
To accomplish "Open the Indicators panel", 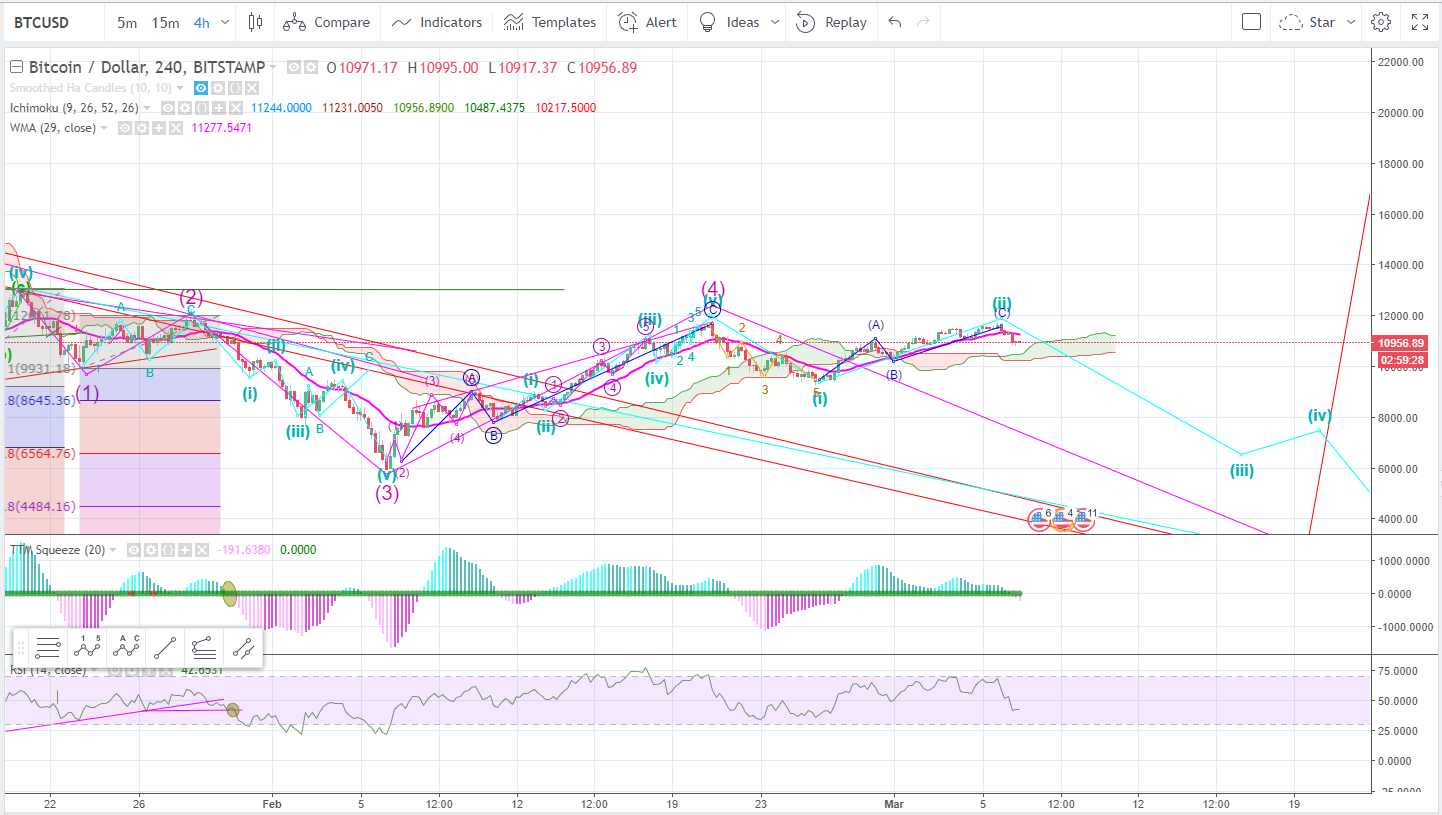I will coord(437,21).
